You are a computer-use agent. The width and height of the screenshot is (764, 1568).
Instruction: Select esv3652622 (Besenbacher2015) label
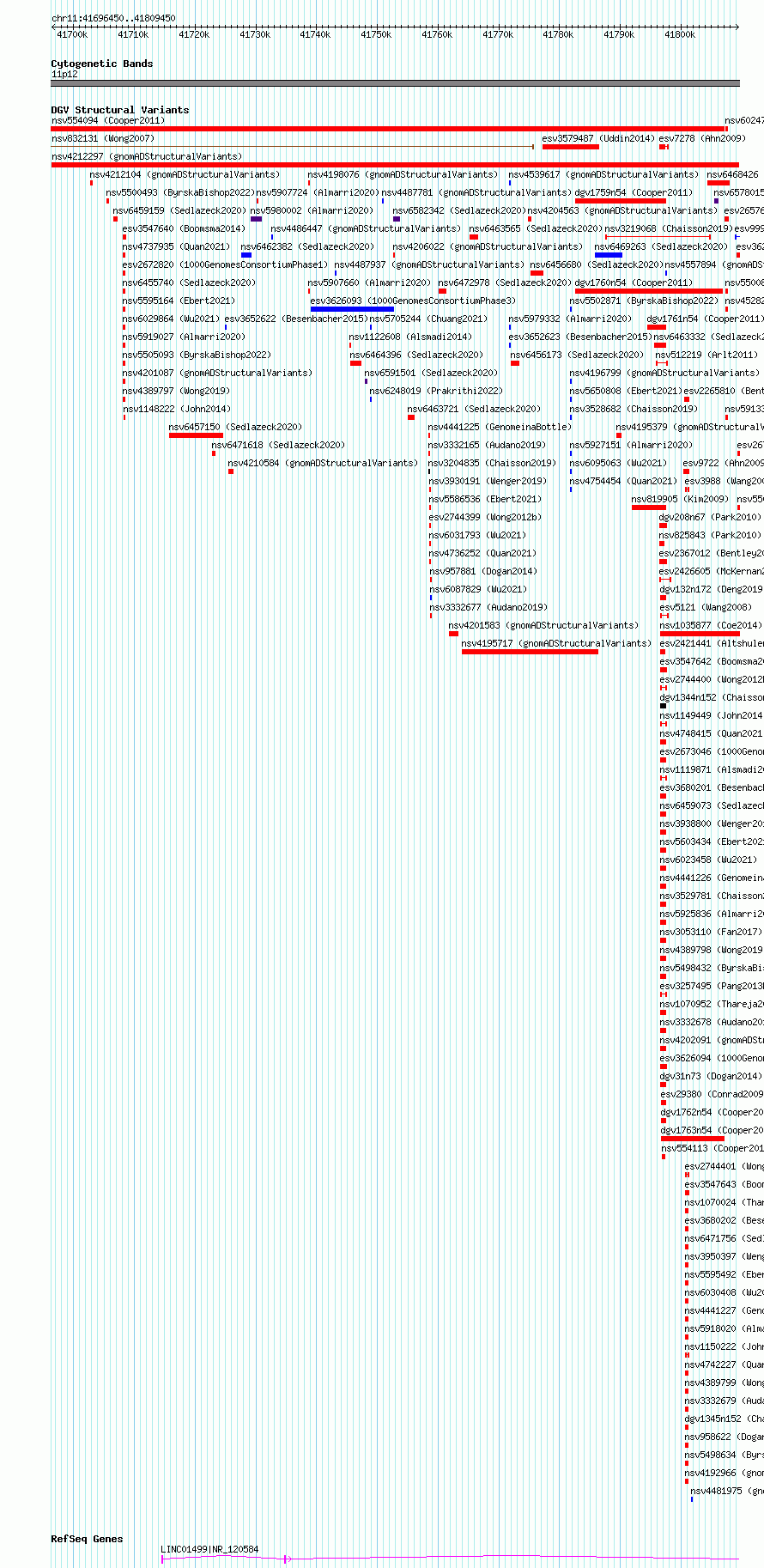tap(296, 319)
